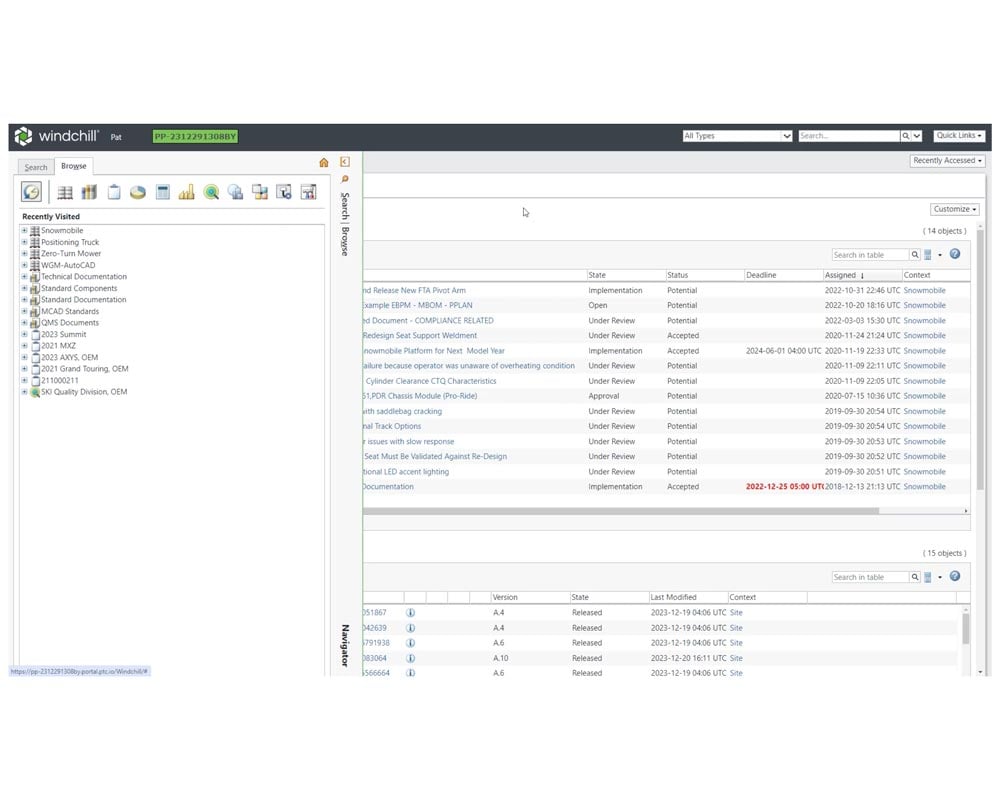Image resolution: width=1000 pixels, height=800 pixels.
Task: Open the Home icon above the navigator
Action: pos(324,162)
